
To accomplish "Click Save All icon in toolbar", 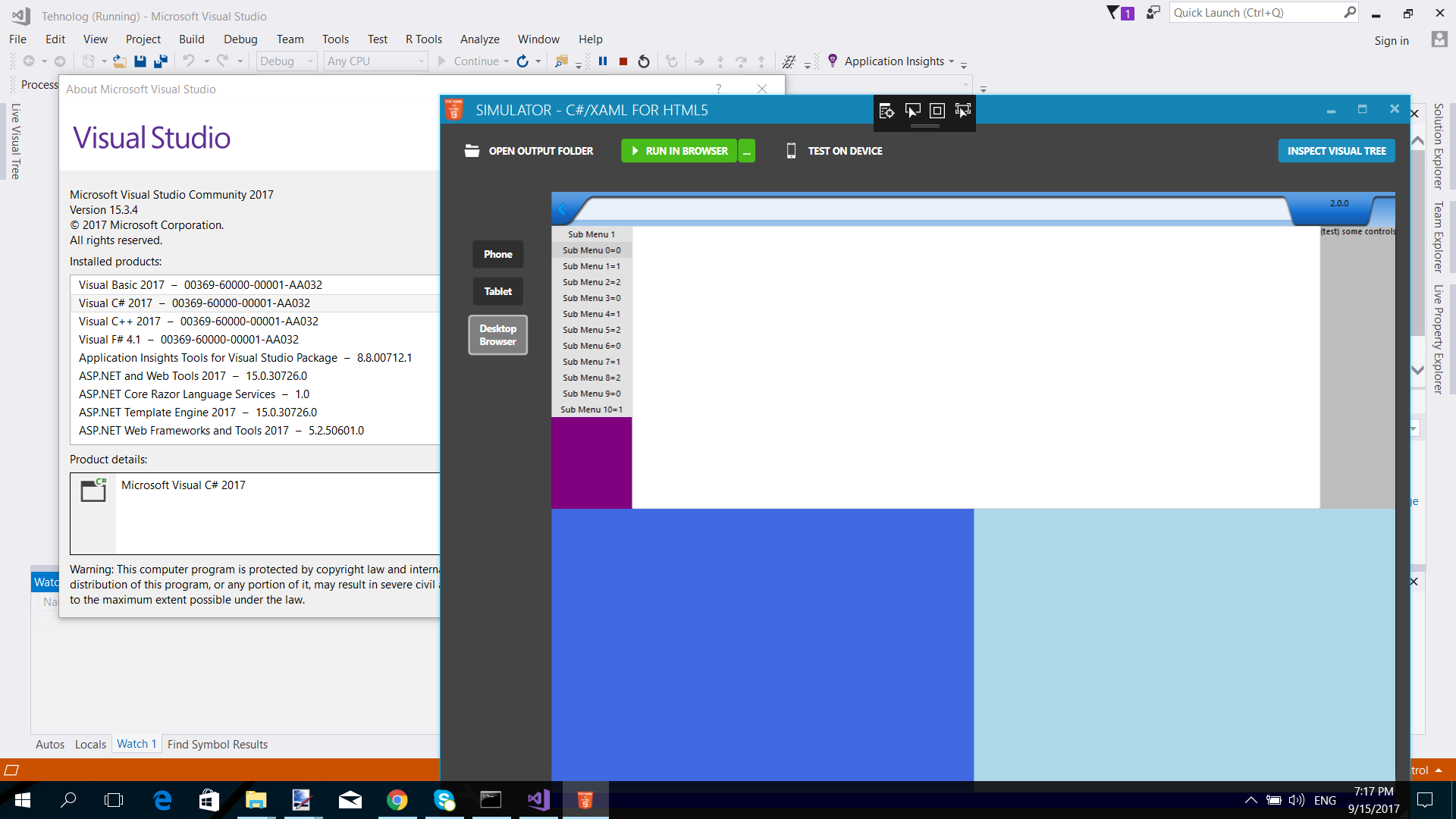I will coord(160,61).
